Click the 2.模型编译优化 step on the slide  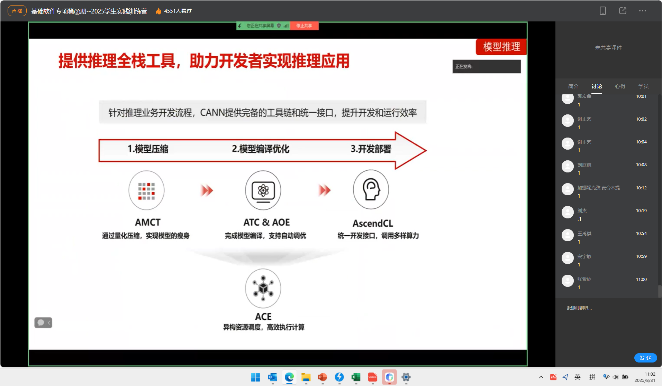[x=260, y=149]
